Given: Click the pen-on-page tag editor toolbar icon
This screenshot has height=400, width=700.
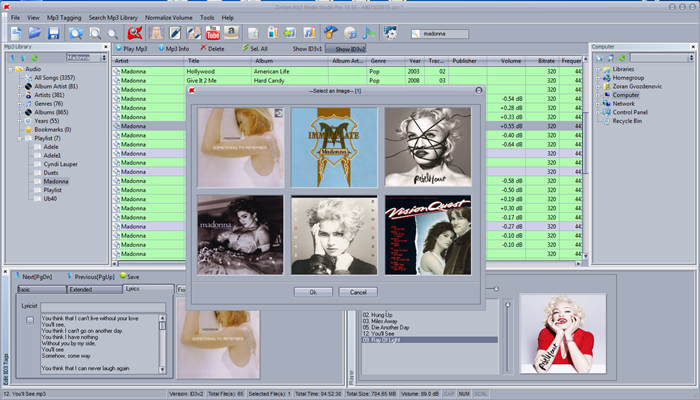Looking at the screenshot, I should (175, 33).
